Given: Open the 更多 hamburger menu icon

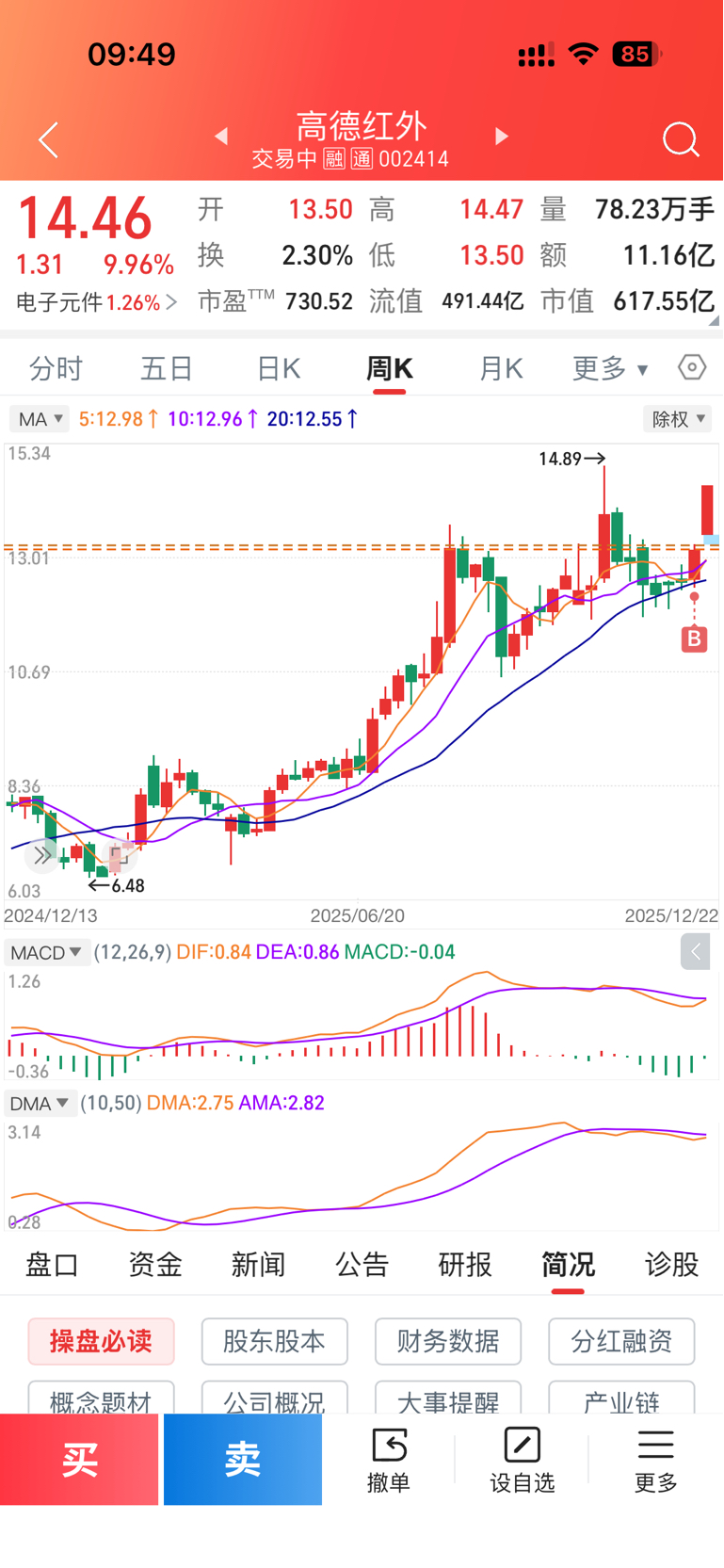Looking at the screenshot, I should tap(655, 1445).
